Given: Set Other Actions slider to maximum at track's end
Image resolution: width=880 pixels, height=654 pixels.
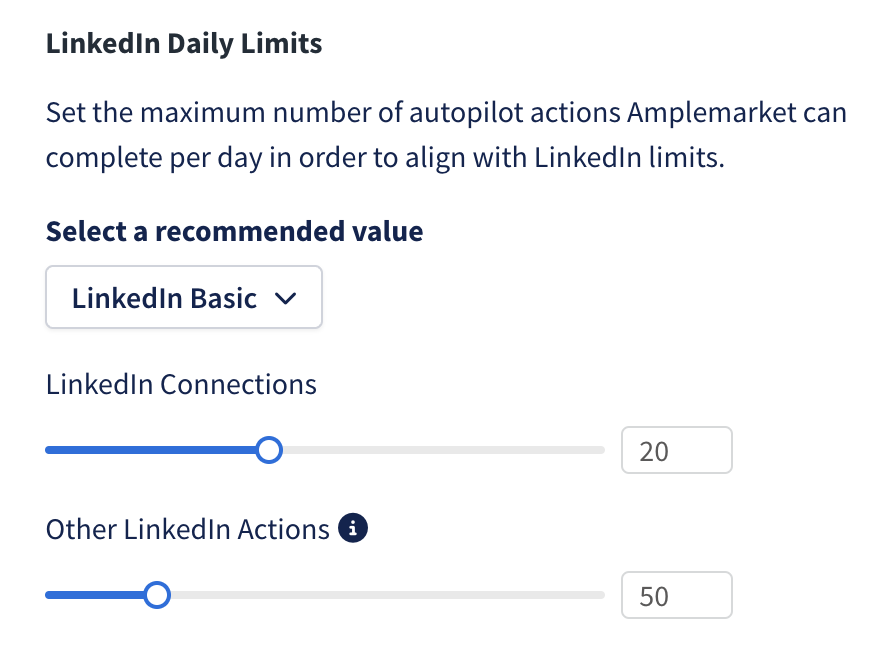Looking at the screenshot, I should coord(603,595).
